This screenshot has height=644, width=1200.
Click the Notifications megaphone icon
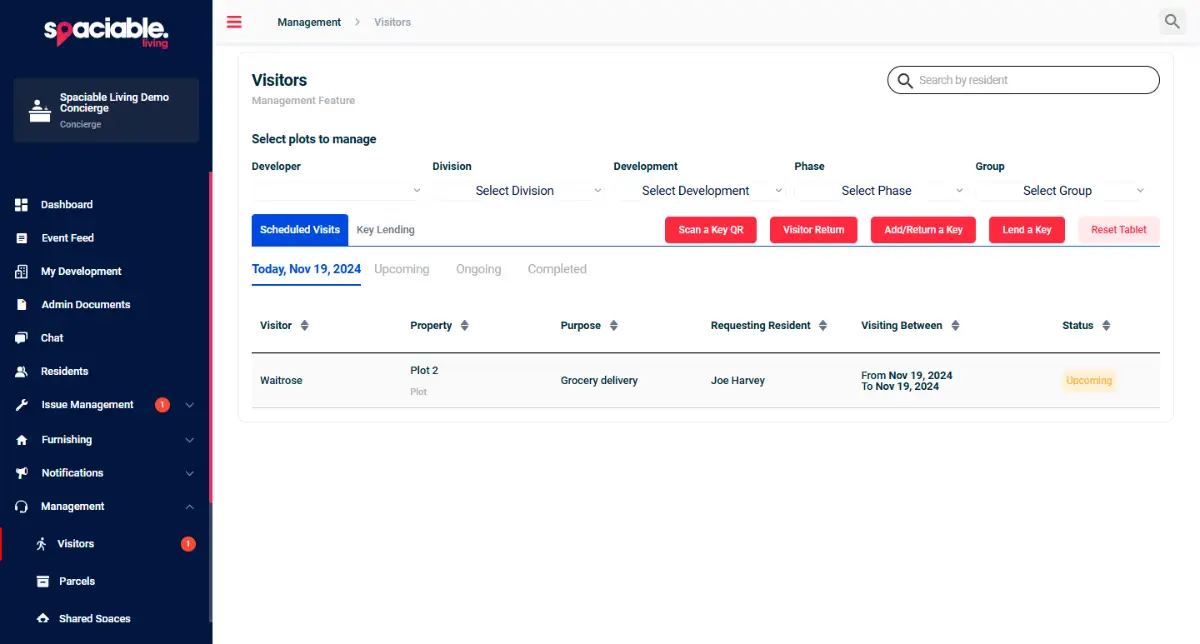tap(21, 473)
